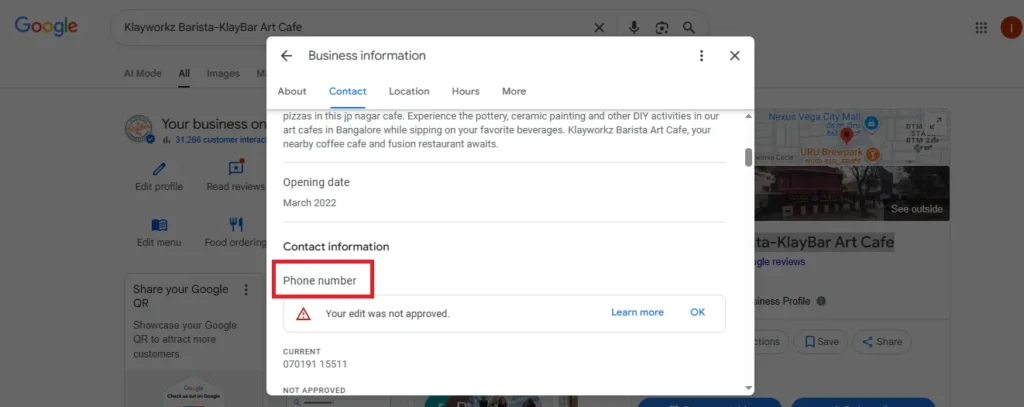The width and height of the screenshot is (1024, 407).
Task: Click the Contact information heading
Action: pos(336,247)
